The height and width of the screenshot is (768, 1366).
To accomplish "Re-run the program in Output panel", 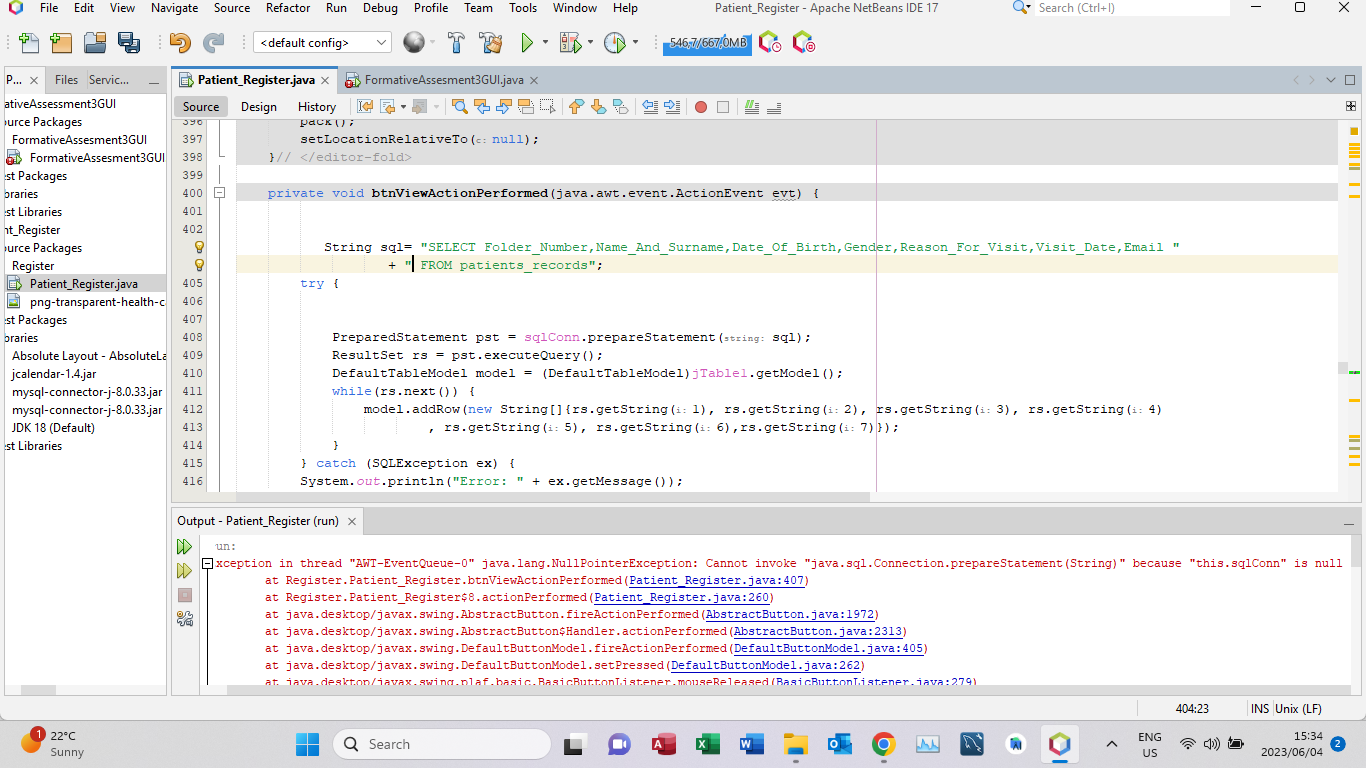I will click(x=184, y=547).
